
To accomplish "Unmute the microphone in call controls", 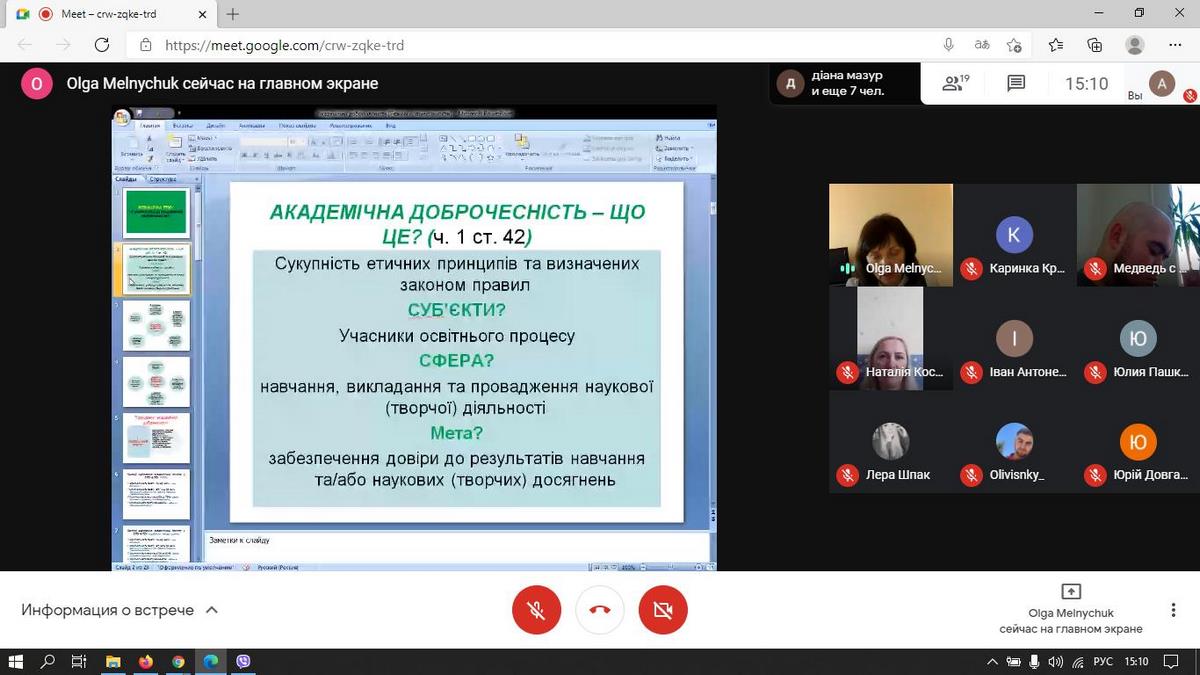I will point(536,610).
